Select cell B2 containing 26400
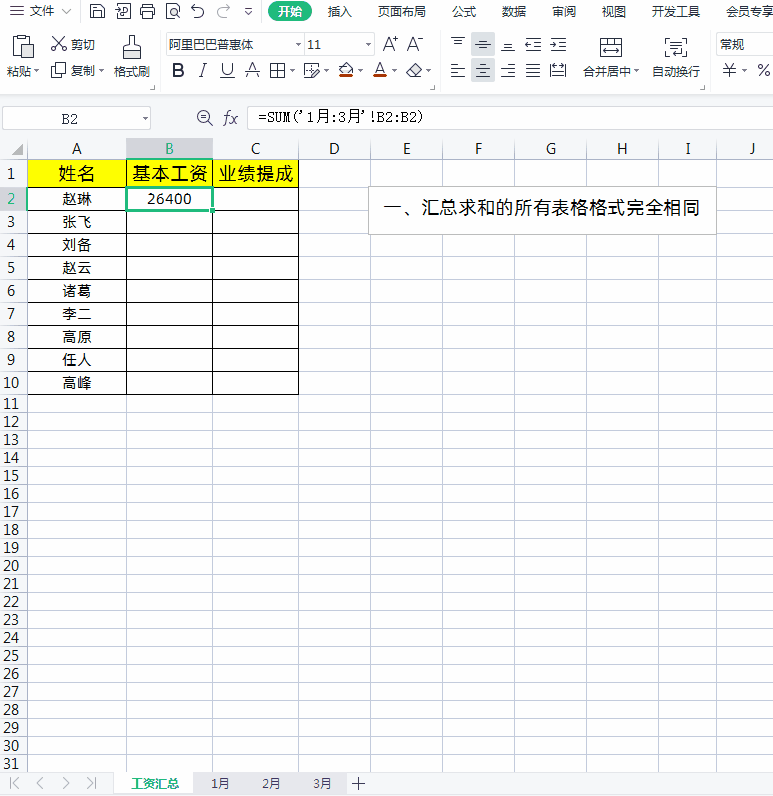The width and height of the screenshot is (773, 796). click(169, 199)
